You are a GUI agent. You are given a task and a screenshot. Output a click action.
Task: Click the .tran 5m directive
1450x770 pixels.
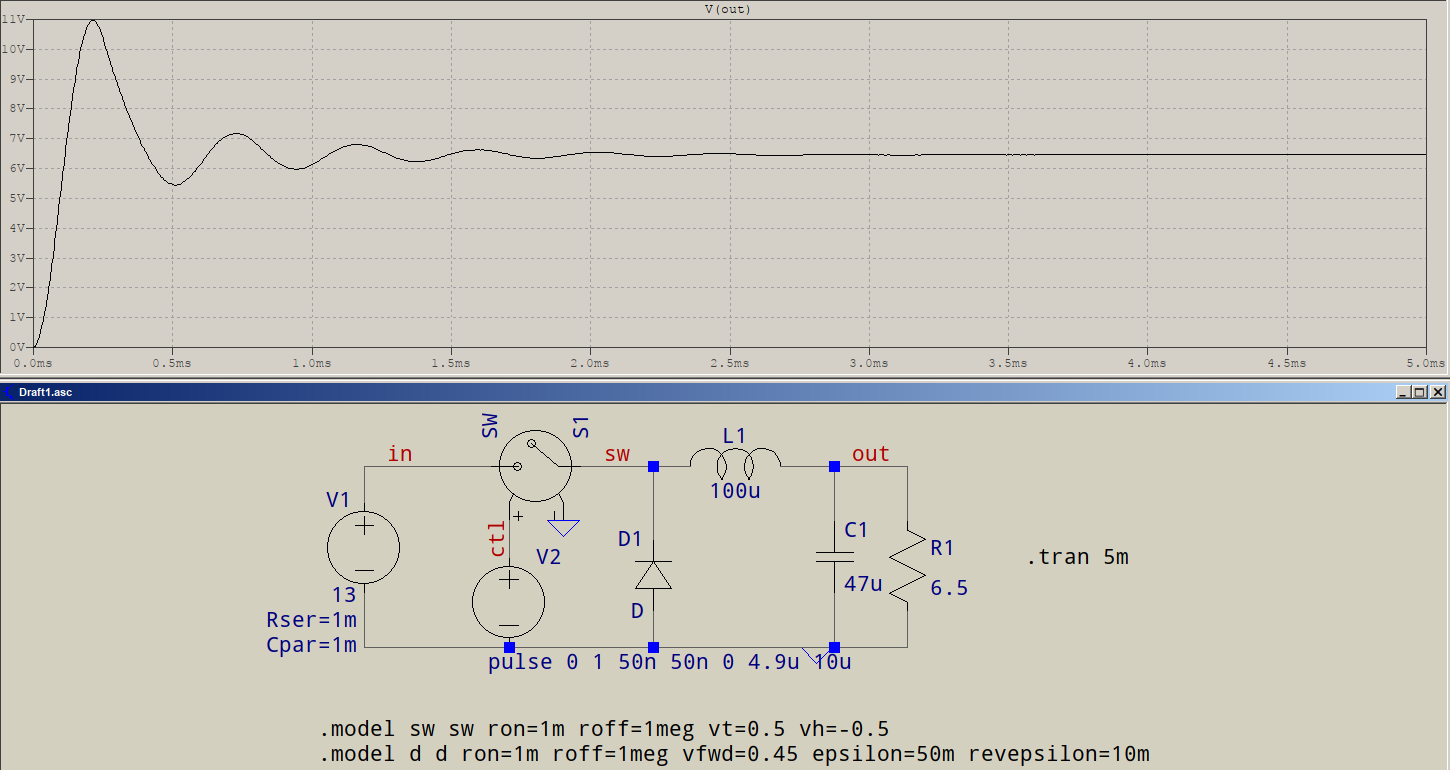pos(1077,557)
